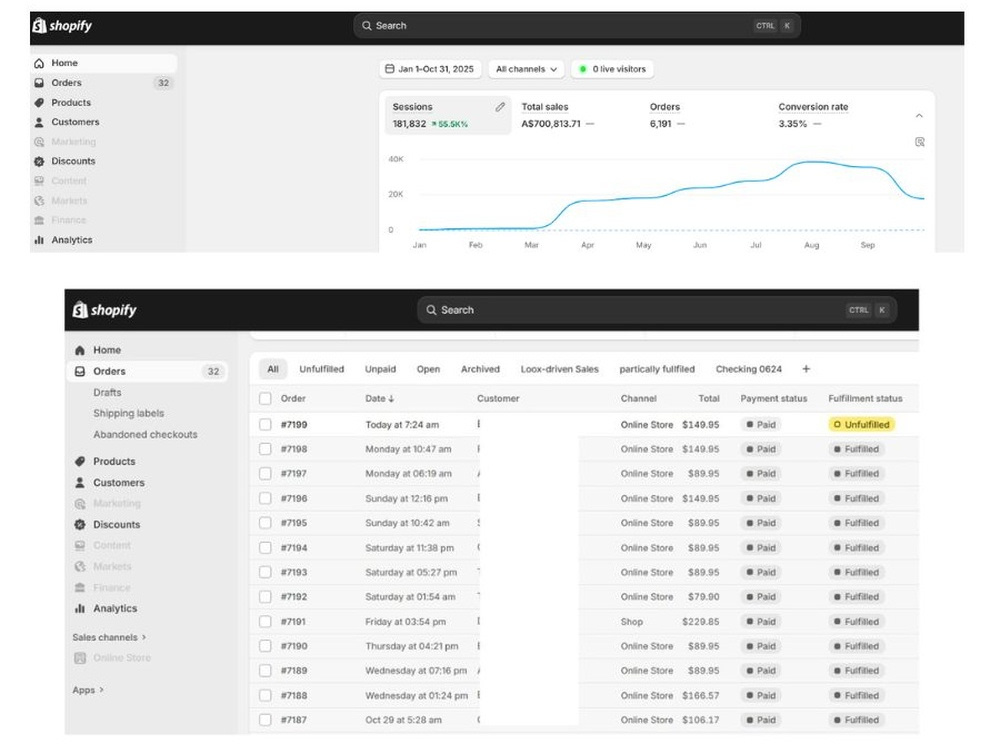This screenshot has width=1000, height=750.
Task: Select the Total sales metric card
Action: 558,115
